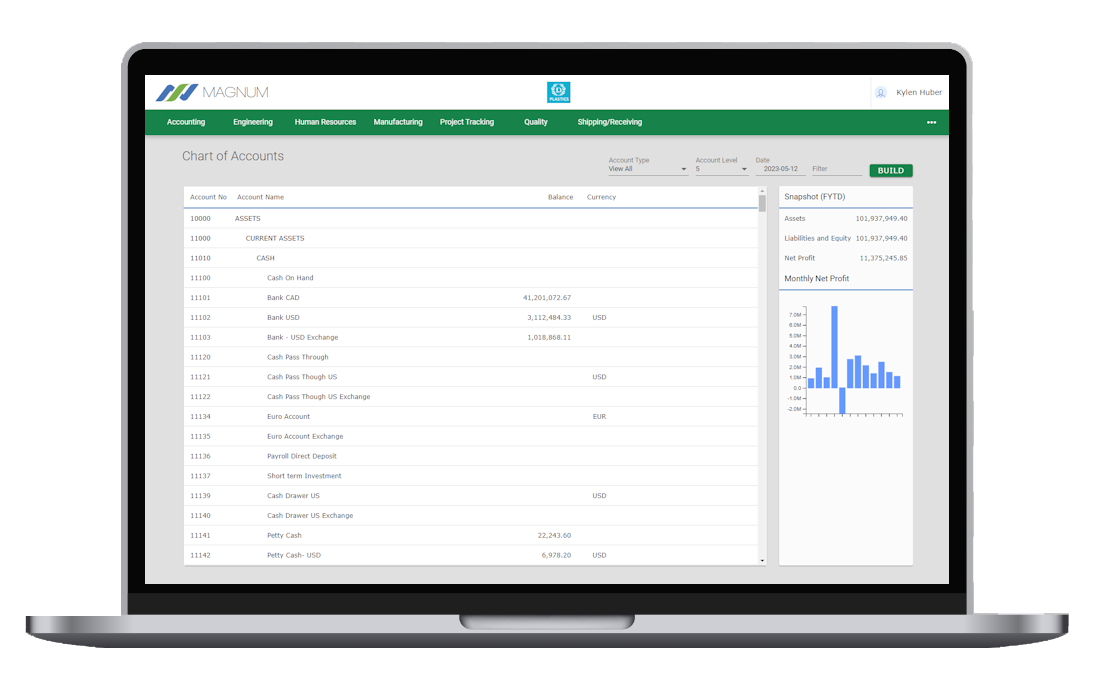
Task: Select the Cash Pass Through account
Action: click(471, 357)
